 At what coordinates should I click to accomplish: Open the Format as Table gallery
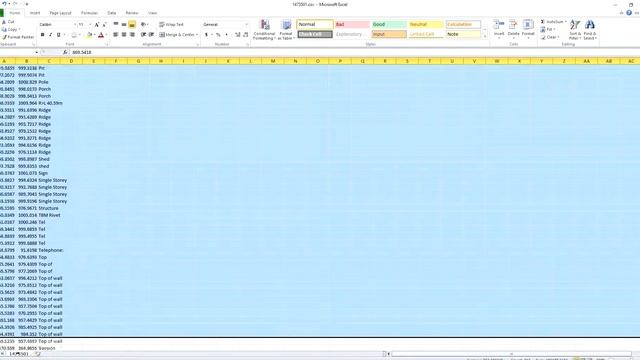click(286, 30)
